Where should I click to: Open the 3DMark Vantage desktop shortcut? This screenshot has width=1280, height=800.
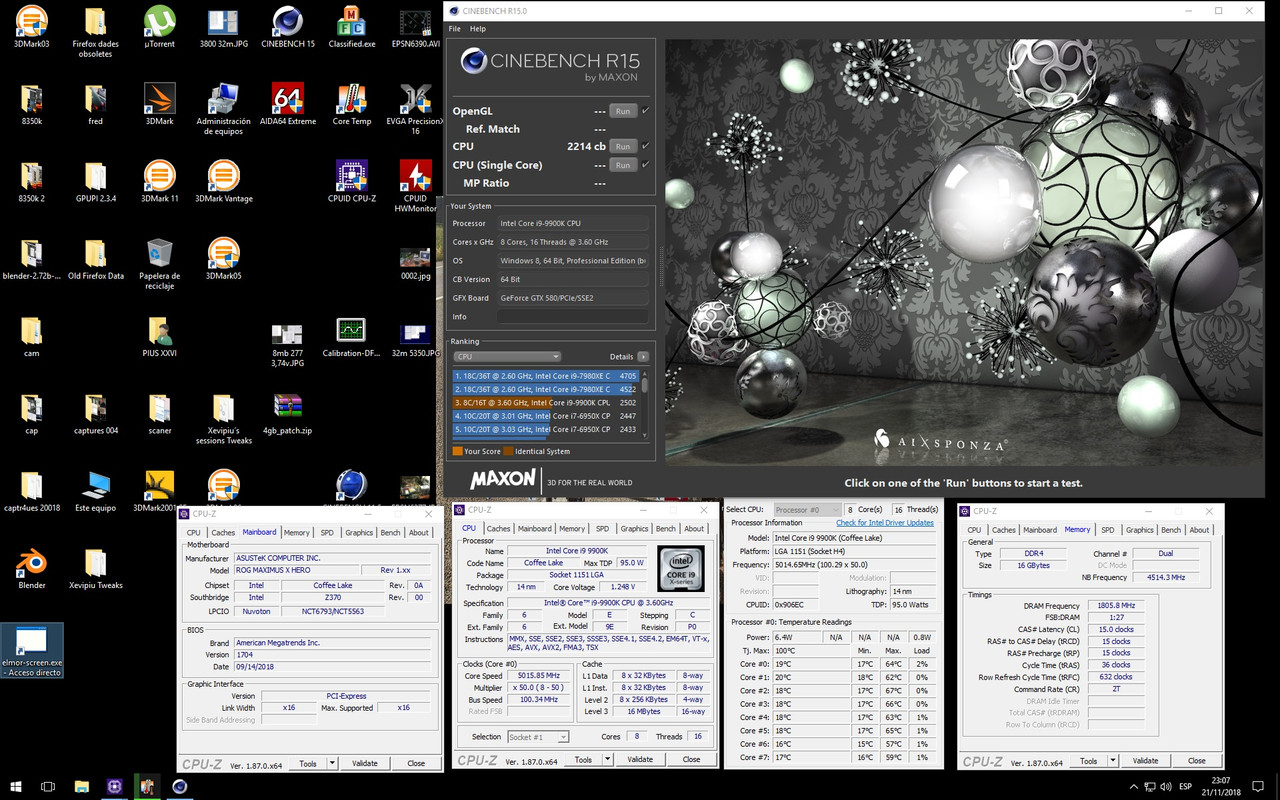[x=223, y=181]
